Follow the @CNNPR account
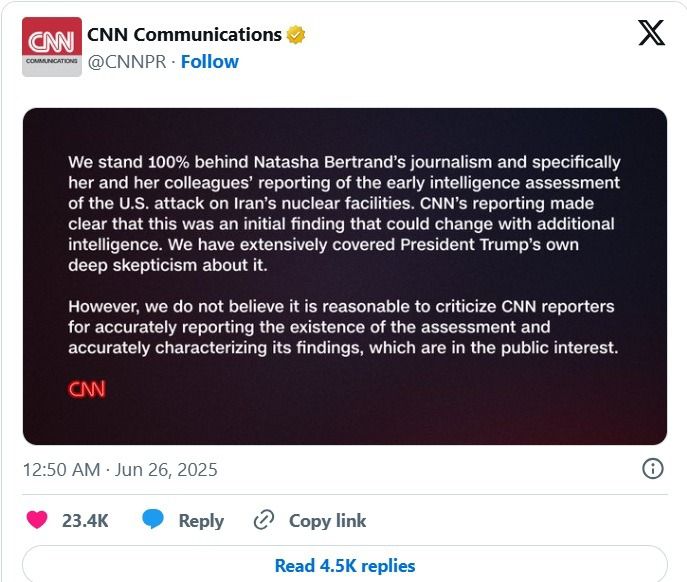The height and width of the screenshot is (582, 687). (x=210, y=62)
